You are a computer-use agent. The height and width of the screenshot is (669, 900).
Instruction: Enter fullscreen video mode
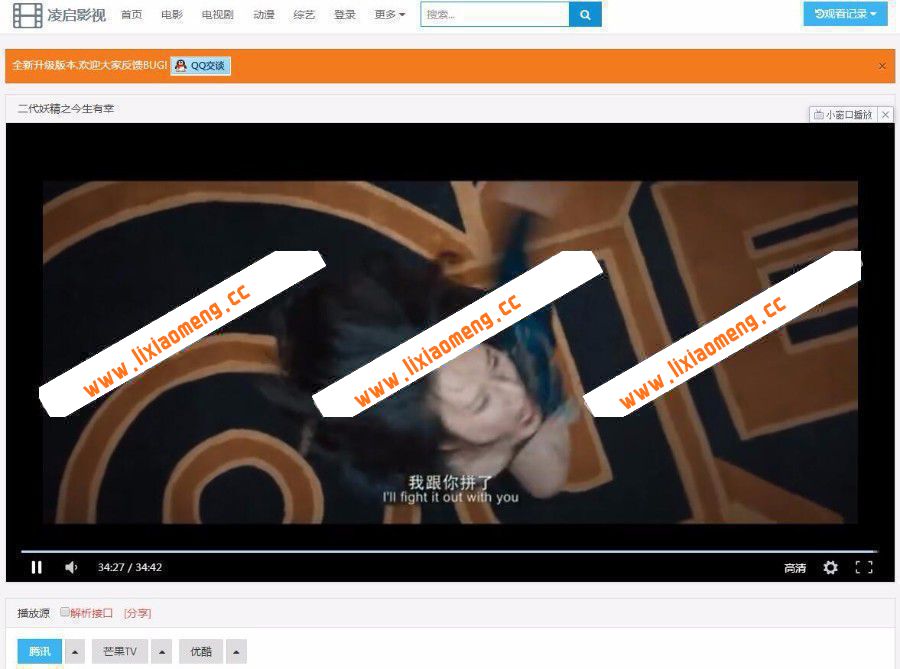click(864, 567)
